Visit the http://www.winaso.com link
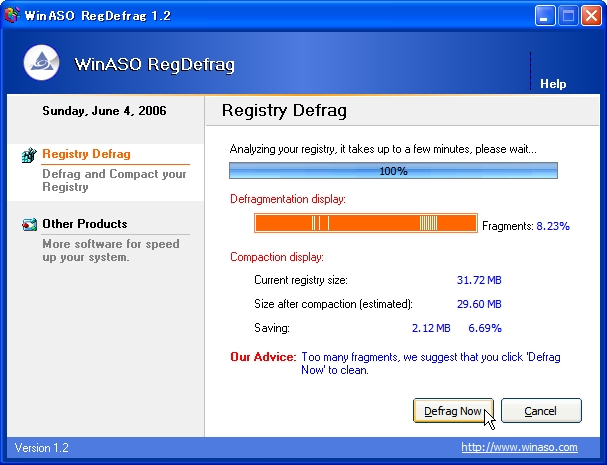The height and width of the screenshot is (465, 607). tap(519, 448)
